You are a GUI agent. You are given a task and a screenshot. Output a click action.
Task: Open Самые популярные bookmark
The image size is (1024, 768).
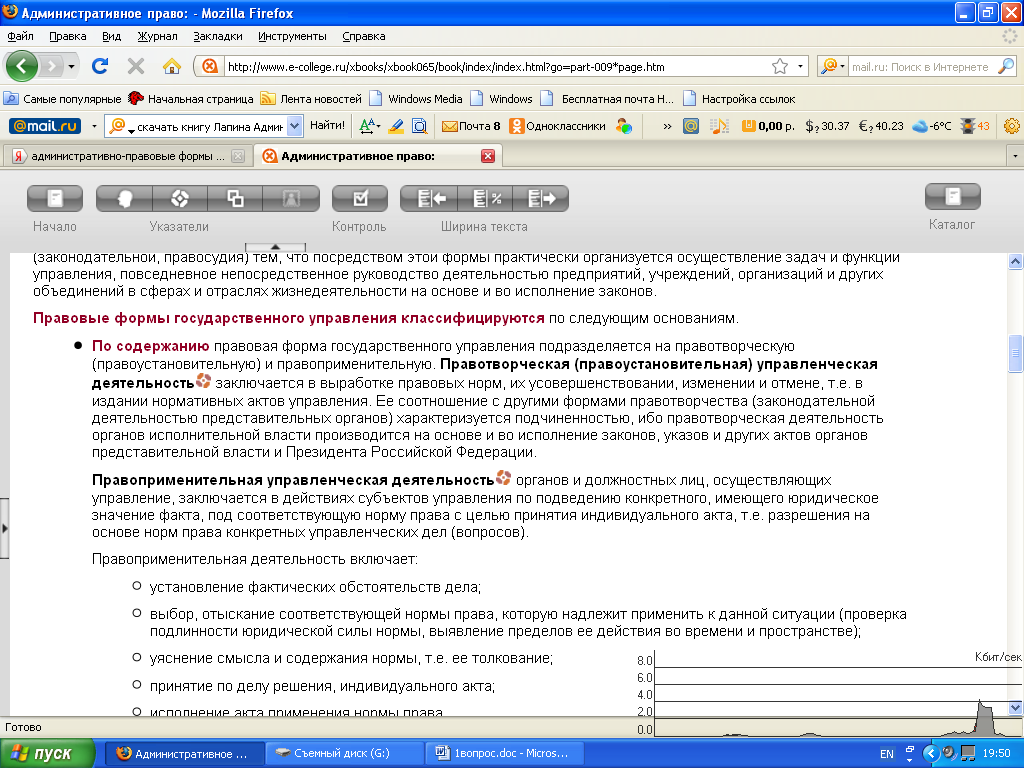[63, 99]
